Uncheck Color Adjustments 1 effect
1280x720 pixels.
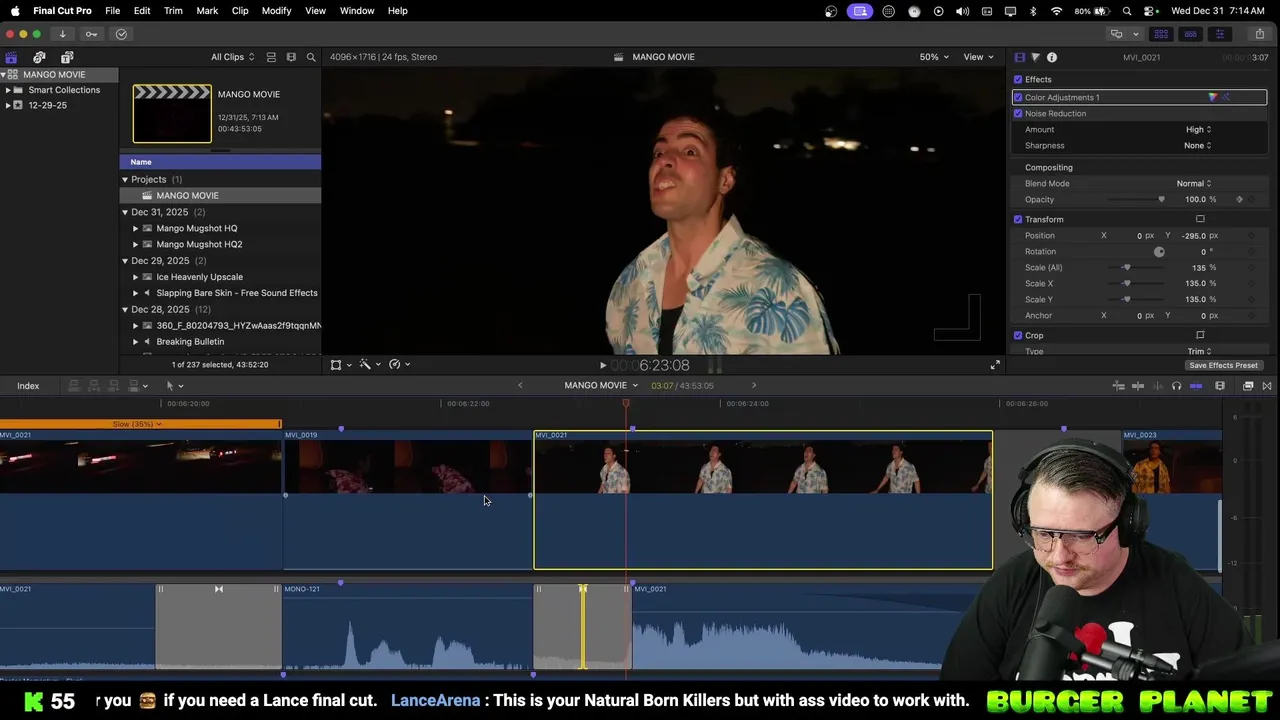[x=1018, y=97]
